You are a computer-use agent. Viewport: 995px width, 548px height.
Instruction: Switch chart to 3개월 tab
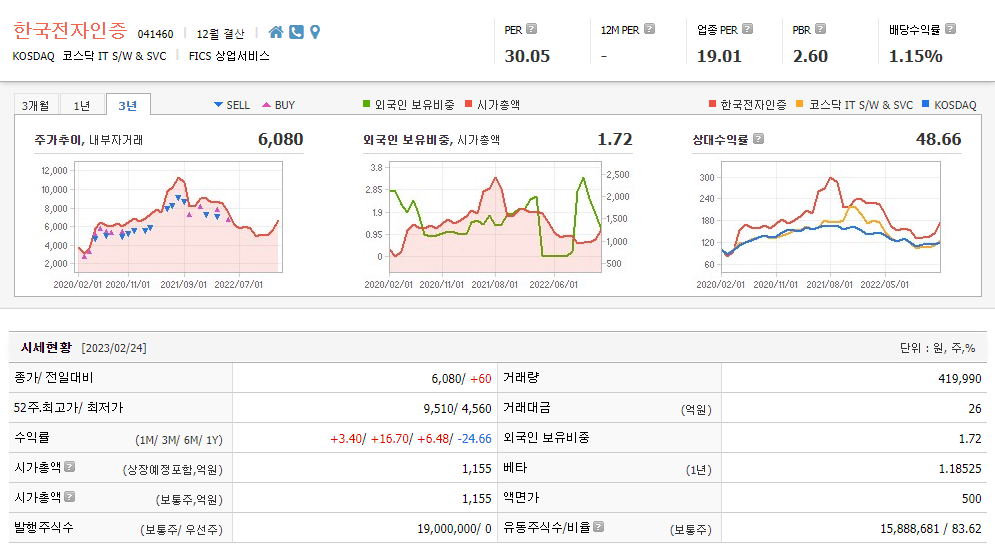click(x=36, y=105)
